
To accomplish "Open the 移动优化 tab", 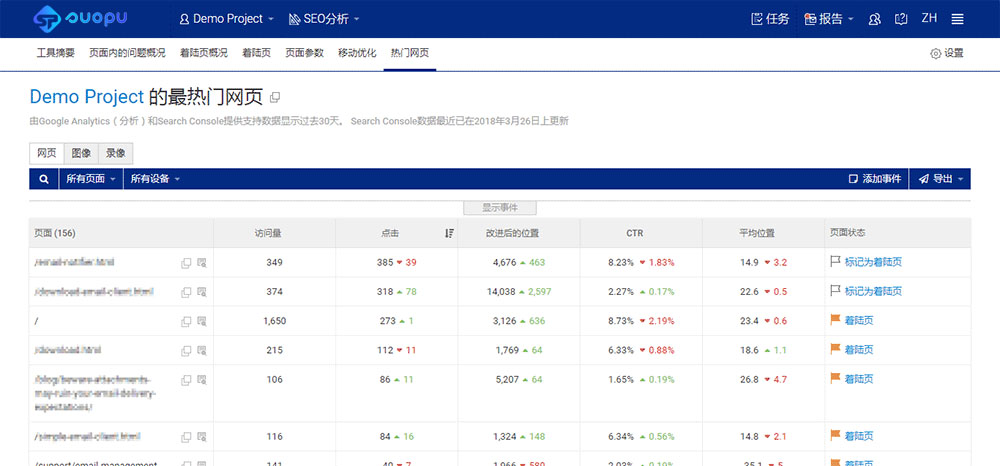I will coord(357,54).
